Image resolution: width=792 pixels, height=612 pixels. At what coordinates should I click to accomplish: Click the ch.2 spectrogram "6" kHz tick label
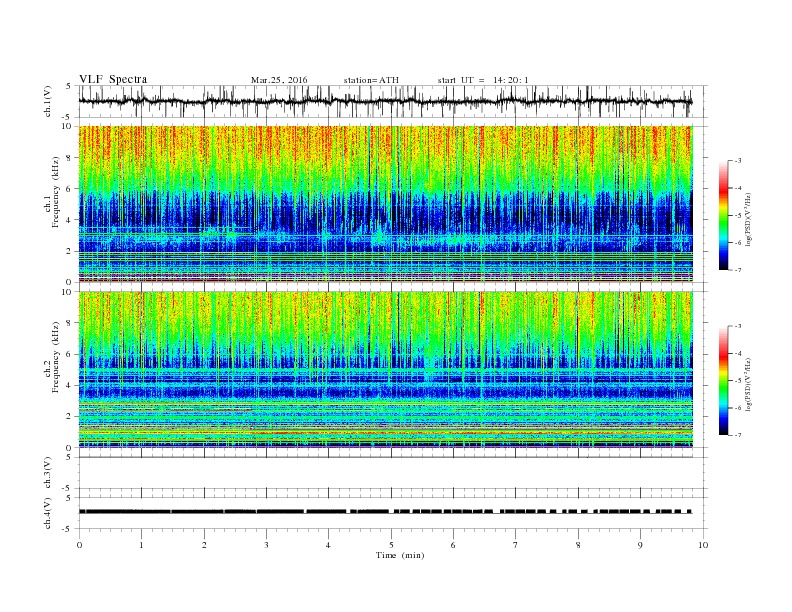tap(70, 354)
